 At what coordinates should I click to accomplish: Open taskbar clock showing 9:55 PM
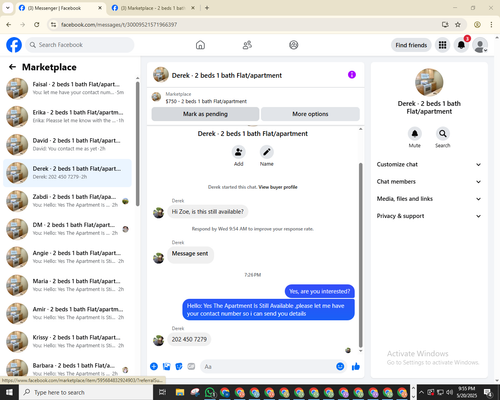coord(467,392)
